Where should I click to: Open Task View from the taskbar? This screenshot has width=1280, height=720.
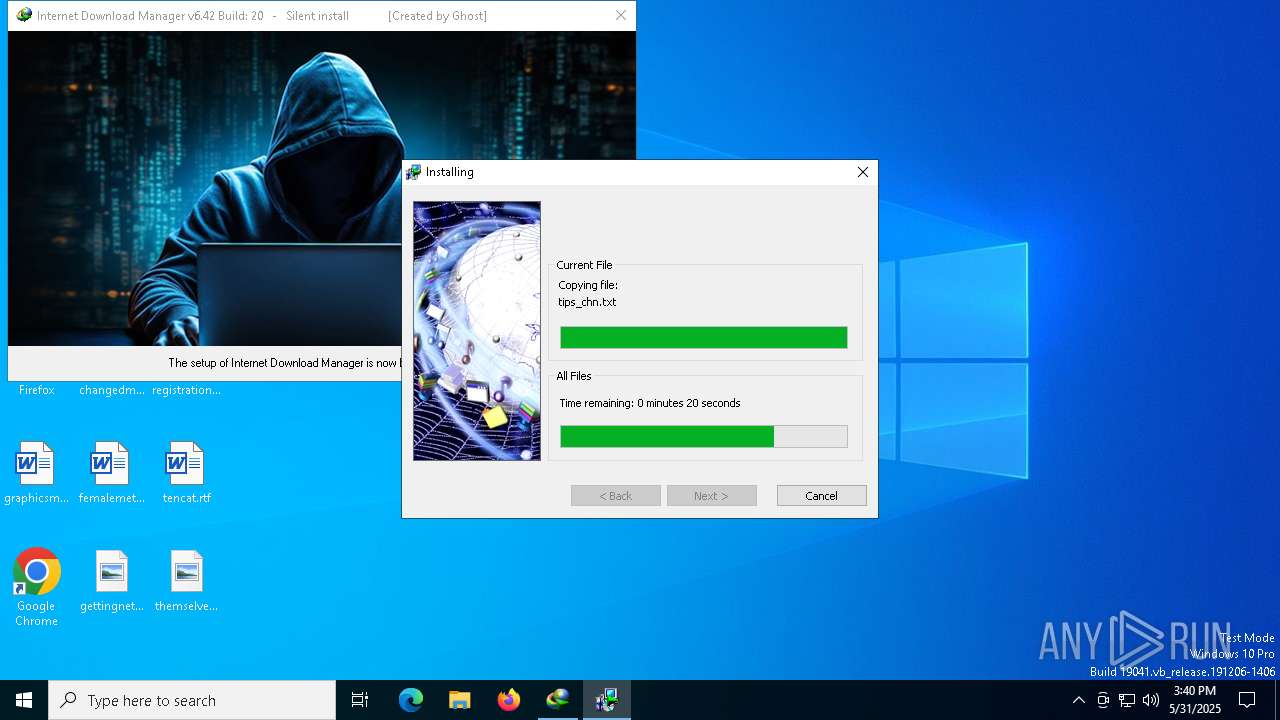[x=360, y=700]
